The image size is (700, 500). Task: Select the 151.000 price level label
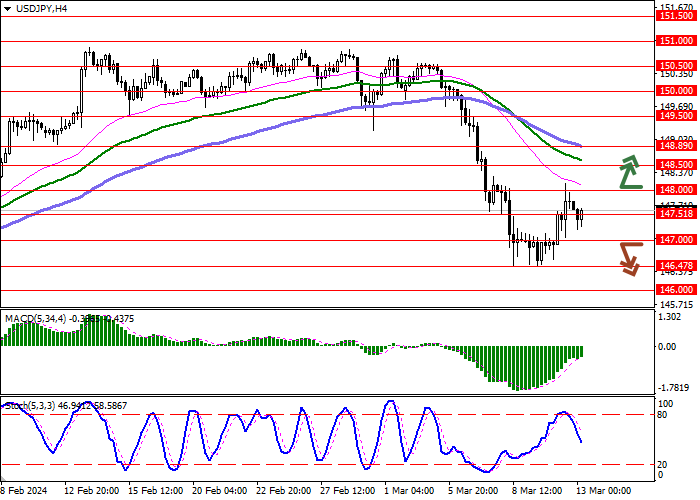tap(676, 41)
